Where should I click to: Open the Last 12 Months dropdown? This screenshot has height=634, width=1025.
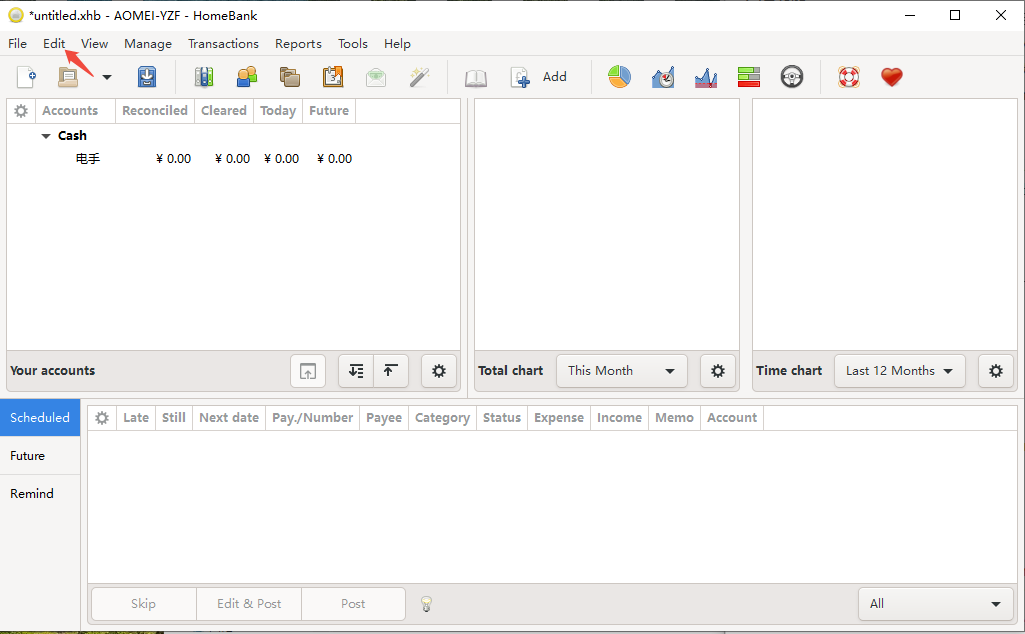pos(899,371)
